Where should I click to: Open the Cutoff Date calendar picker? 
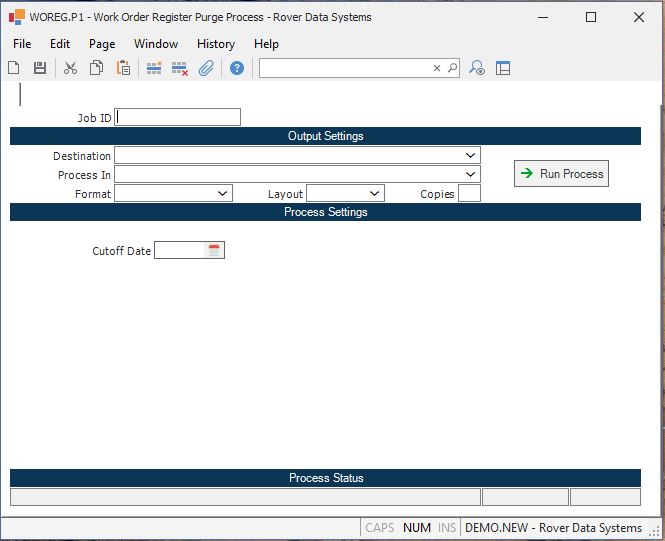(214, 251)
